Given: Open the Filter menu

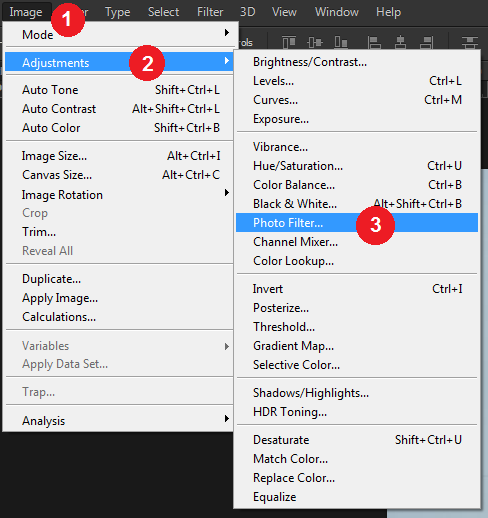Looking at the screenshot, I should pos(210,12).
